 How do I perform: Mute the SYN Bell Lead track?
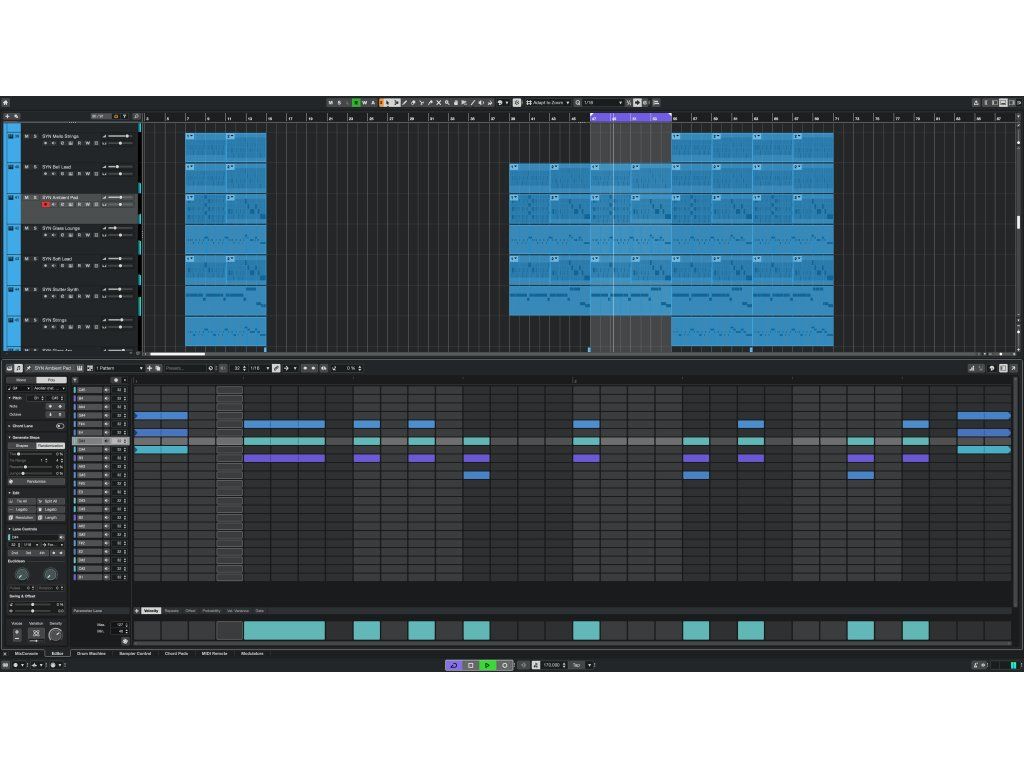27,167
